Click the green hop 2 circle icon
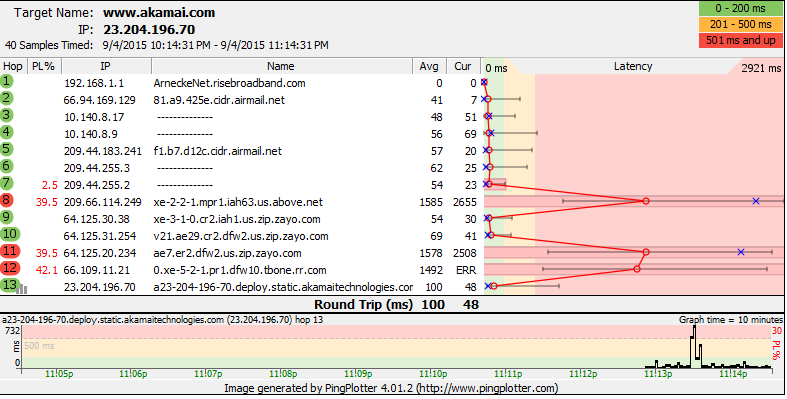787x399 pixels. coord(7,98)
